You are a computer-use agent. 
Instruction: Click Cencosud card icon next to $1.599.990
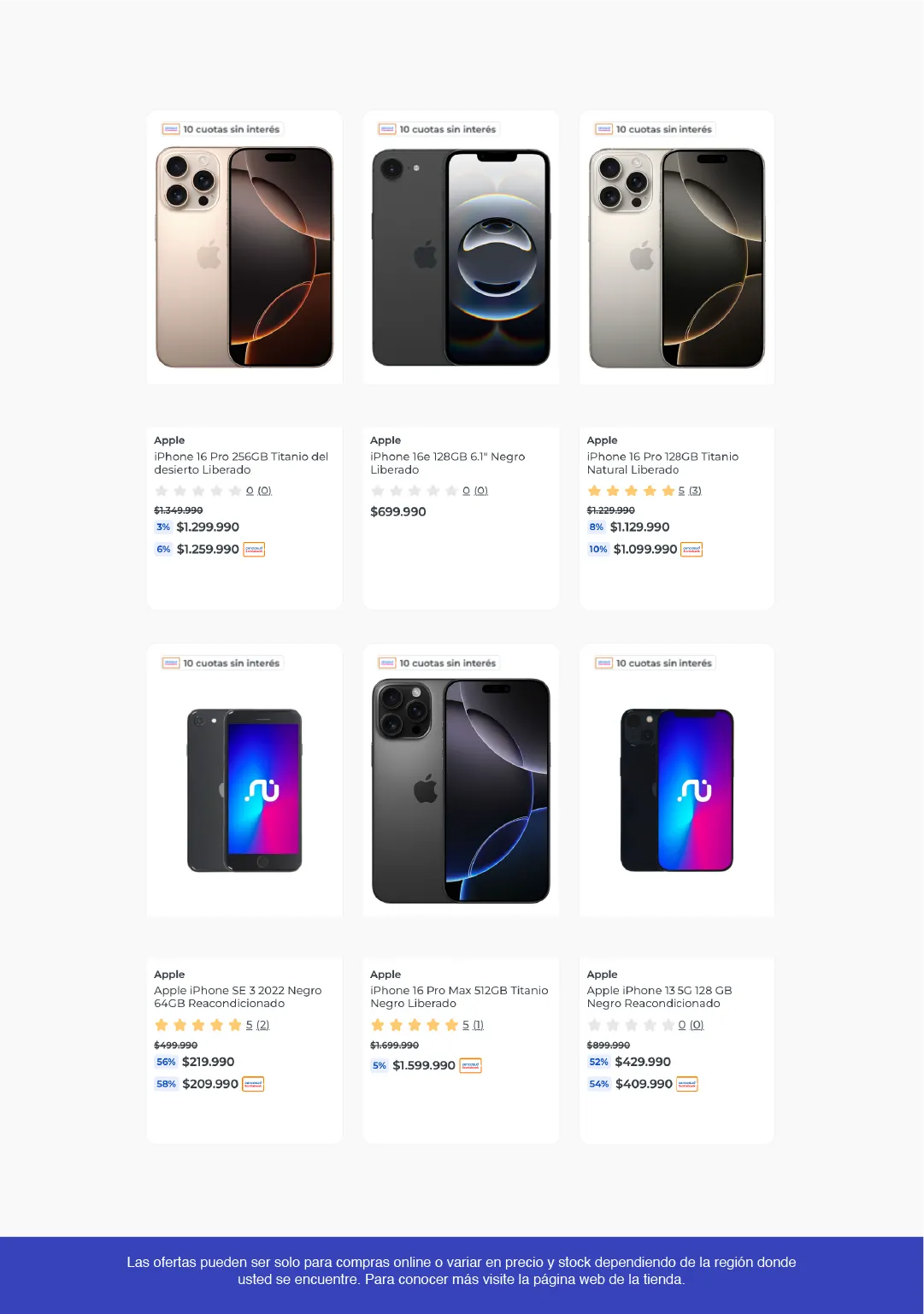pos(470,1065)
